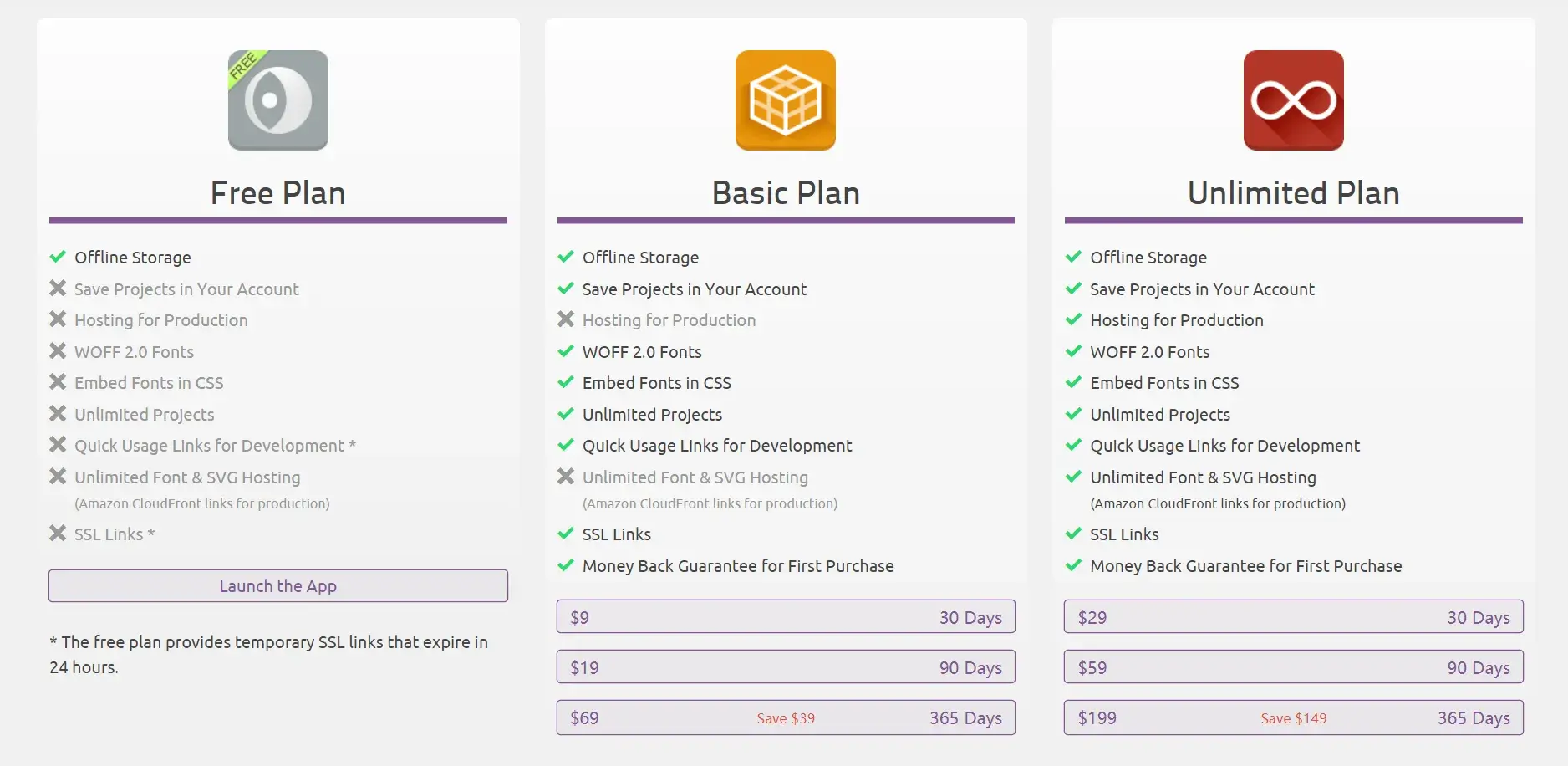This screenshot has height=766, width=1568.
Task: Select the Unlimited $59 for 90 Days option
Action: point(1293,667)
